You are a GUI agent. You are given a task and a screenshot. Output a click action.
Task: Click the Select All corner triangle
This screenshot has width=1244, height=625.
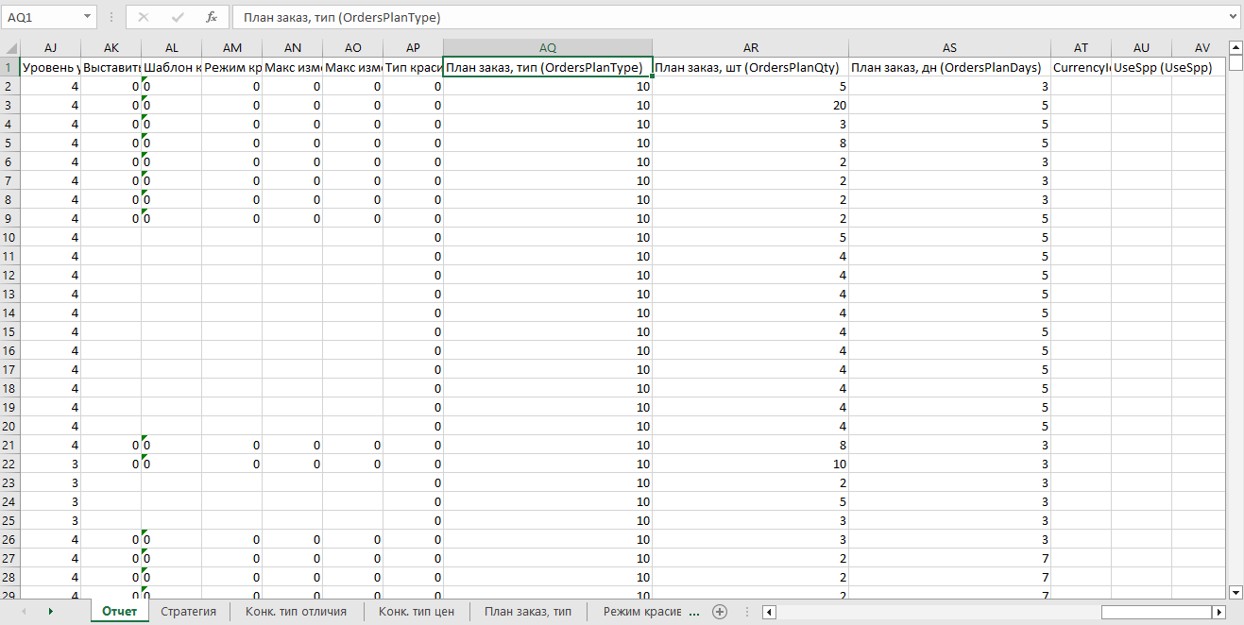(x=10, y=48)
